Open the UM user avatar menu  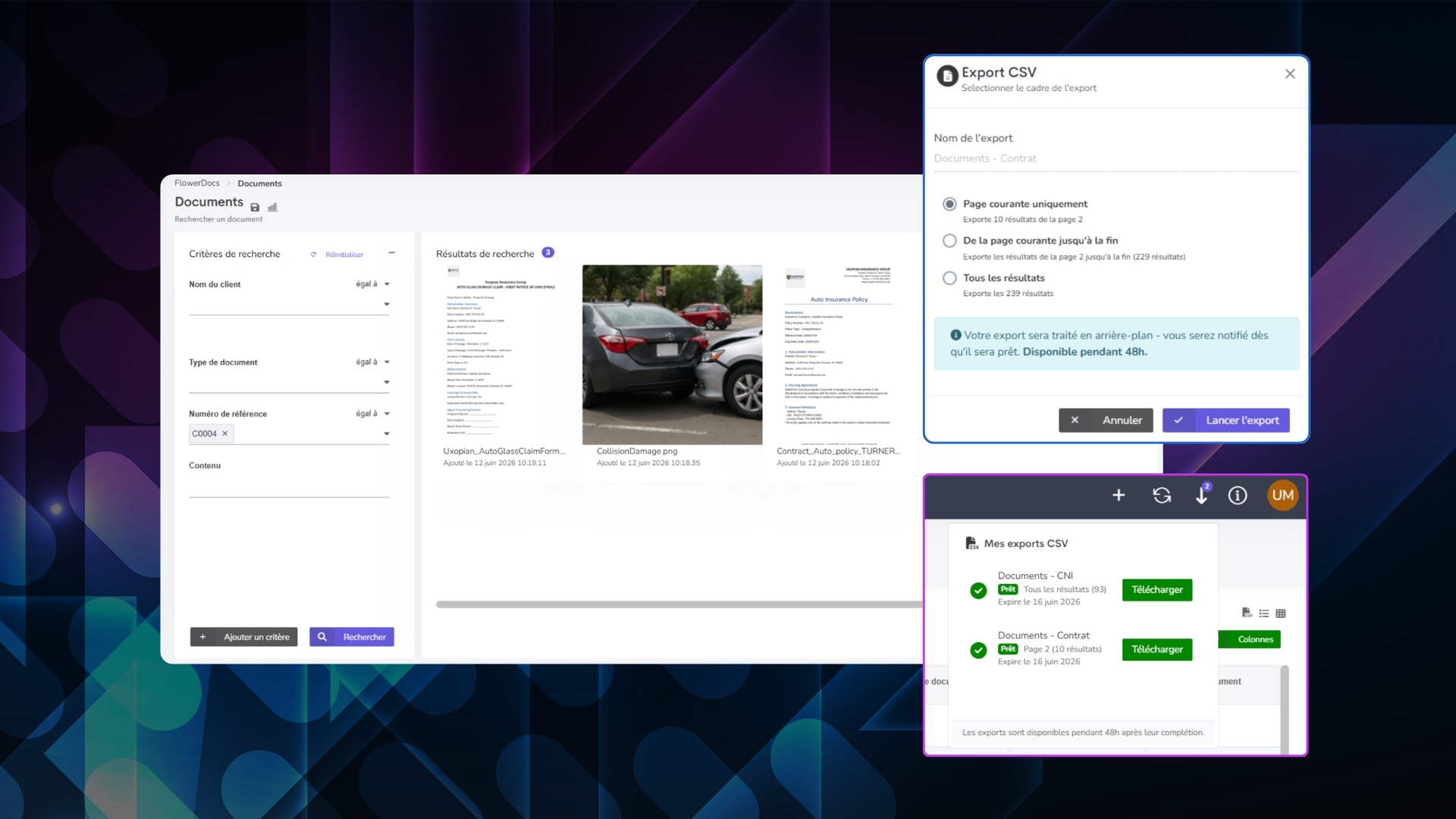tap(1282, 495)
